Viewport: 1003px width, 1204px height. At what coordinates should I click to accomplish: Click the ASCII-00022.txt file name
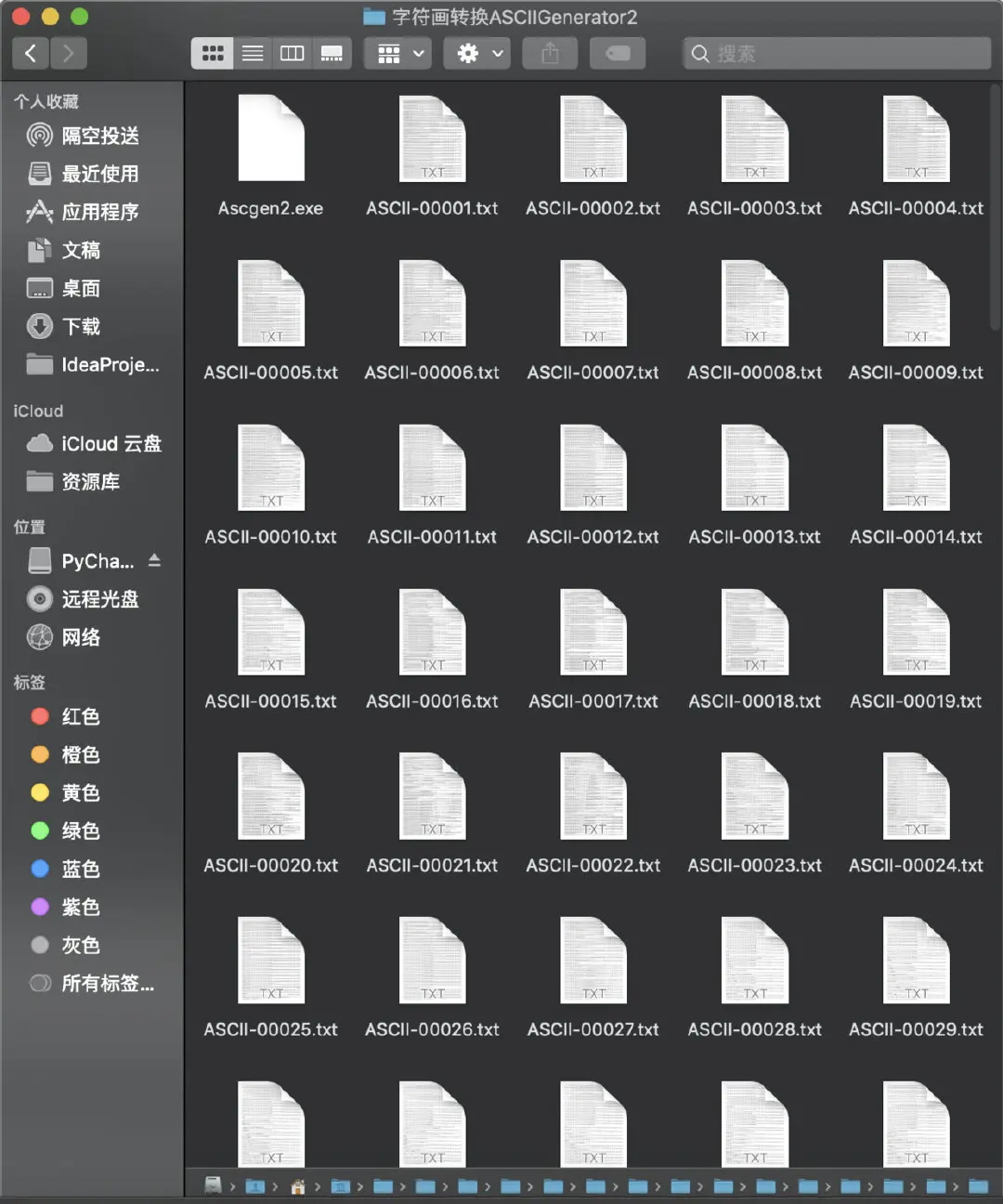[593, 865]
